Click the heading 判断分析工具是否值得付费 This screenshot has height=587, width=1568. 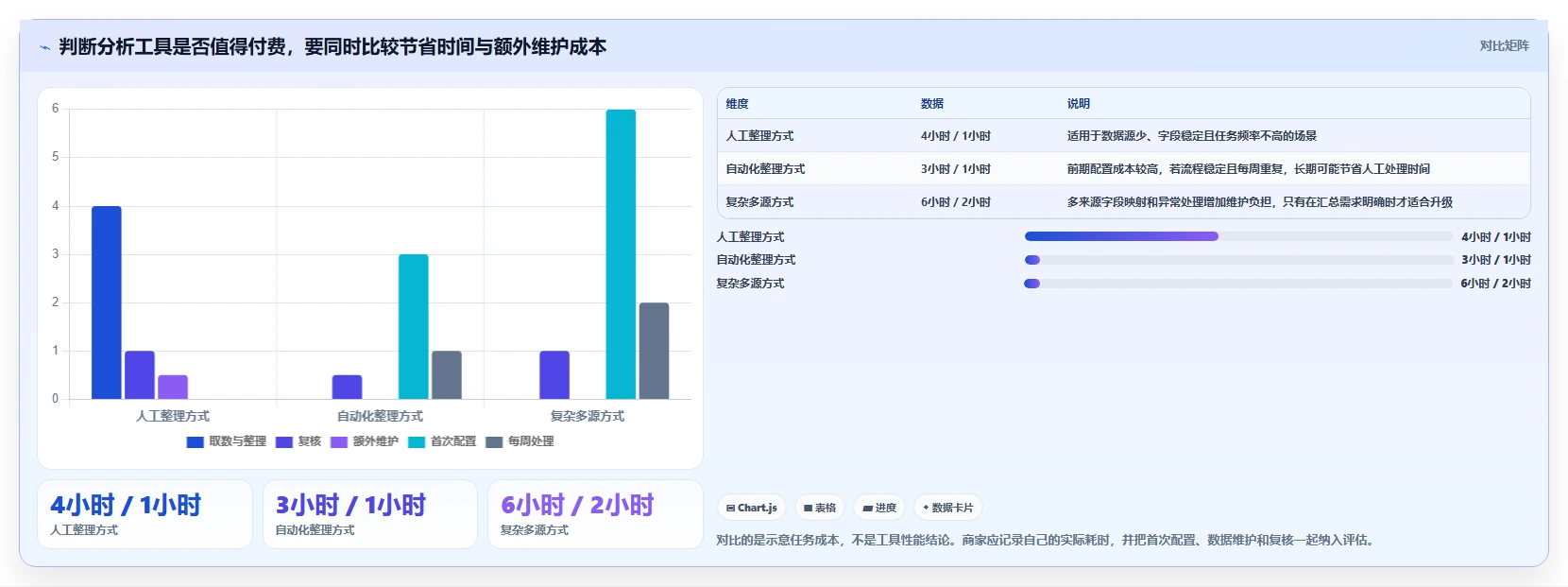coord(332,47)
